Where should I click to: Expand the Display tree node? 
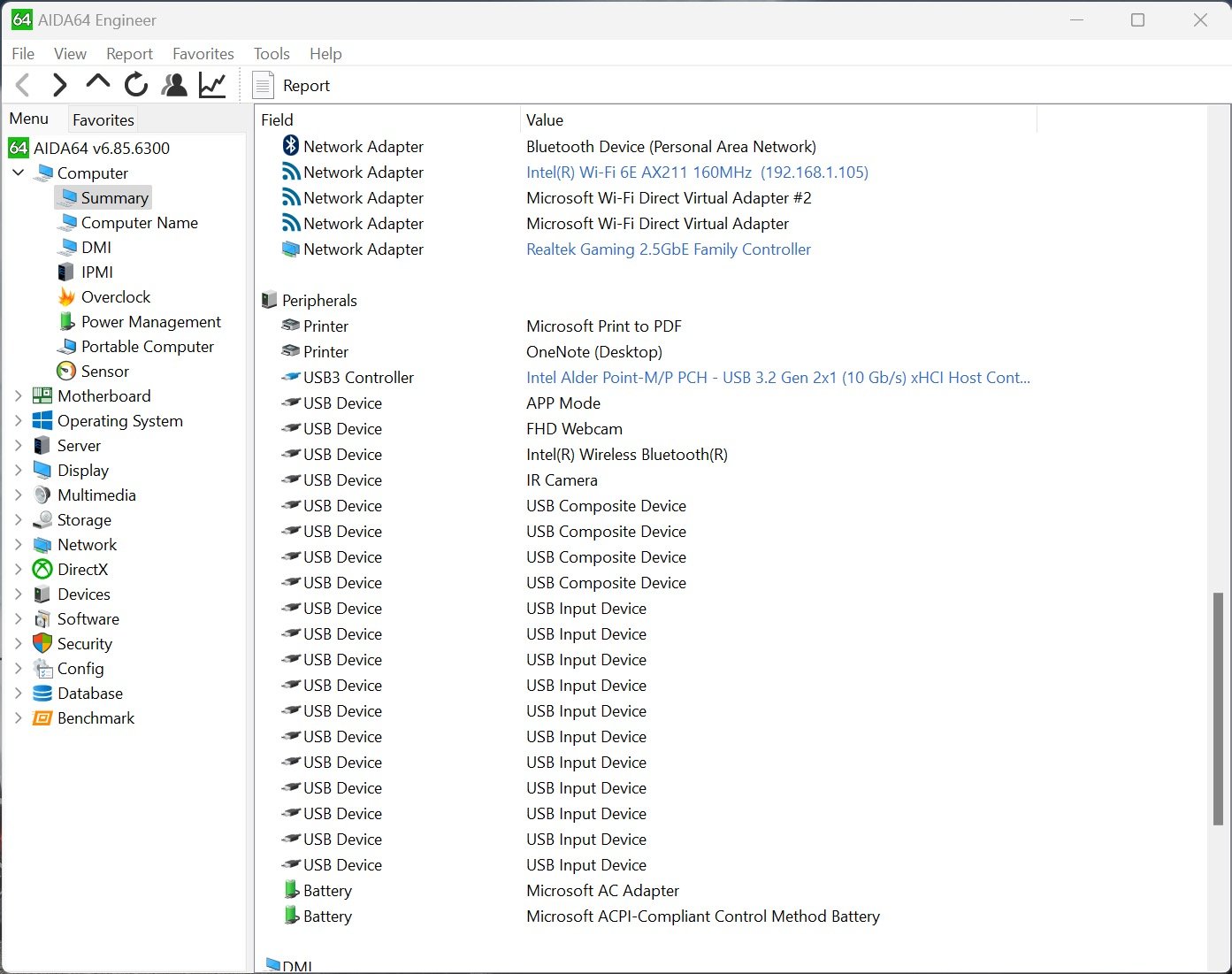tap(18, 471)
